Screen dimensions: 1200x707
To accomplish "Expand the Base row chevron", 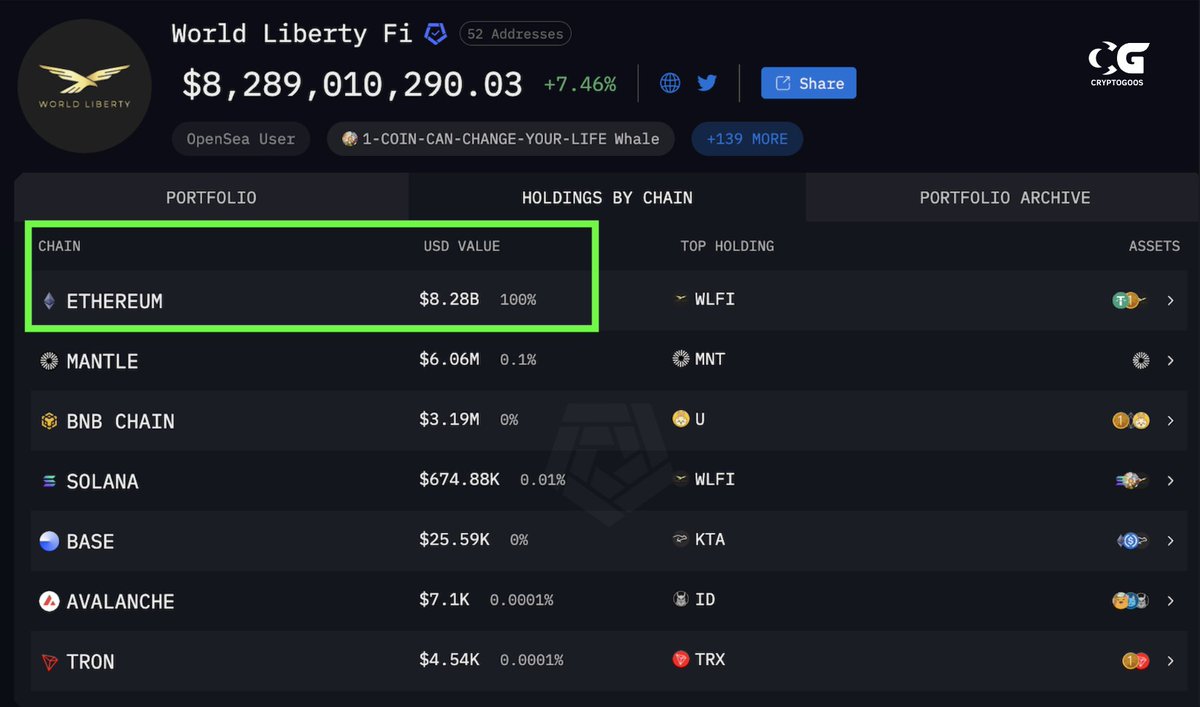I will coord(1170,541).
